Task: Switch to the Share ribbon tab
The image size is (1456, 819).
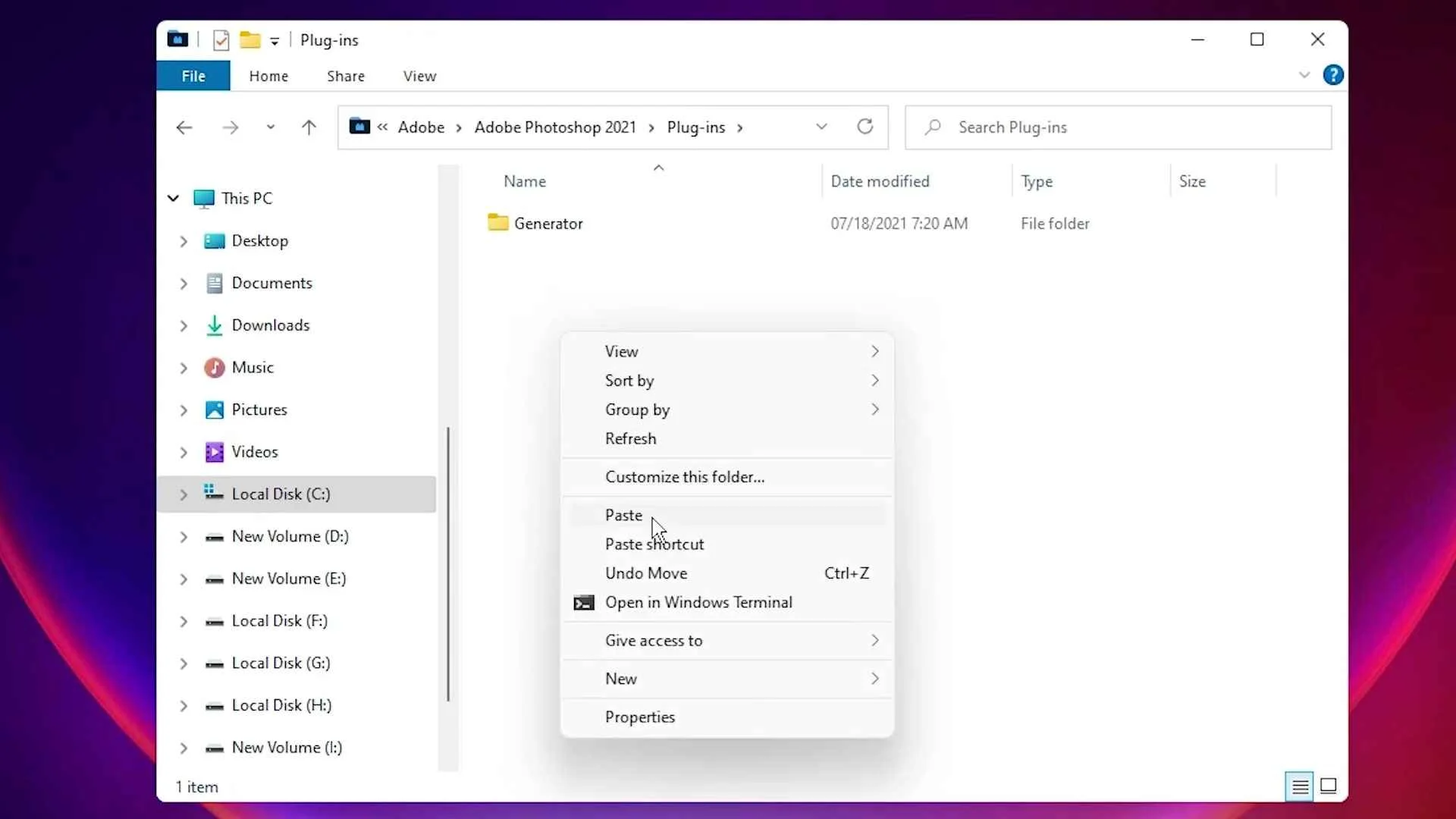Action: pyautogui.click(x=346, y=76)
